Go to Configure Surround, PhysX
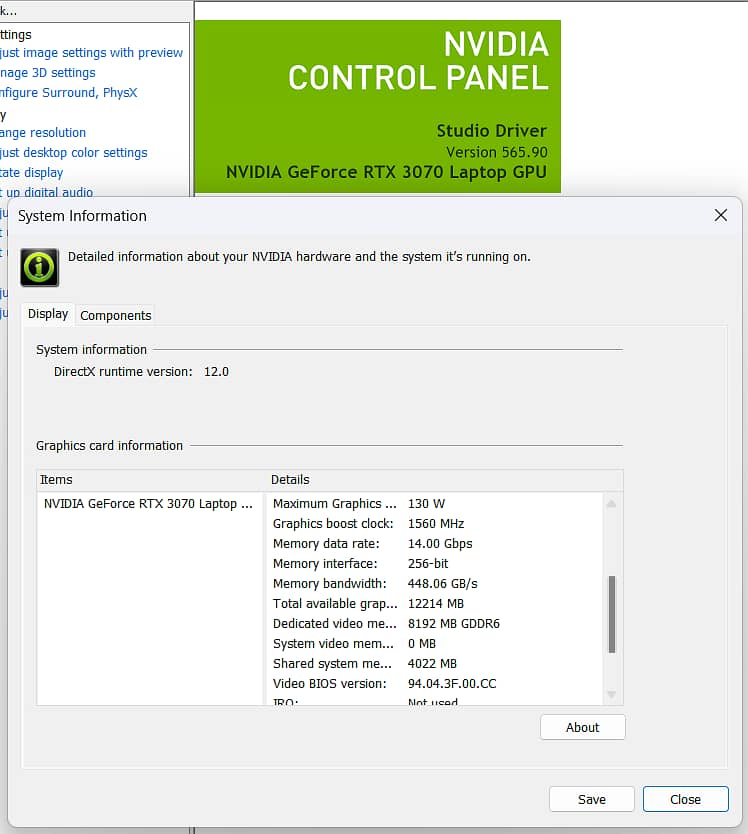Screen dimensions: 748x834 pyautogui.click(x=68, y=93)
